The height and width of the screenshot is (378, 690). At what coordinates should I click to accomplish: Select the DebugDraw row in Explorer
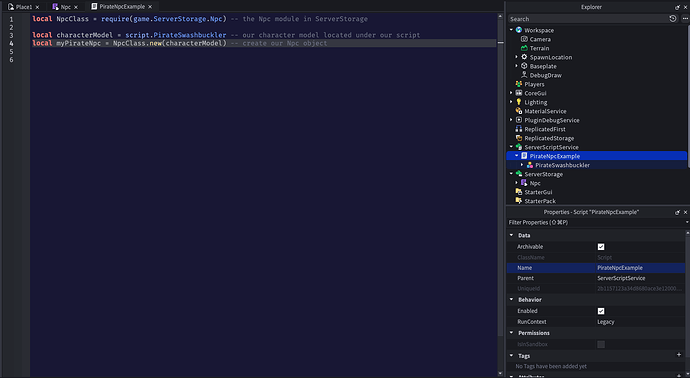pyautogui.click(x=596, y=75)
